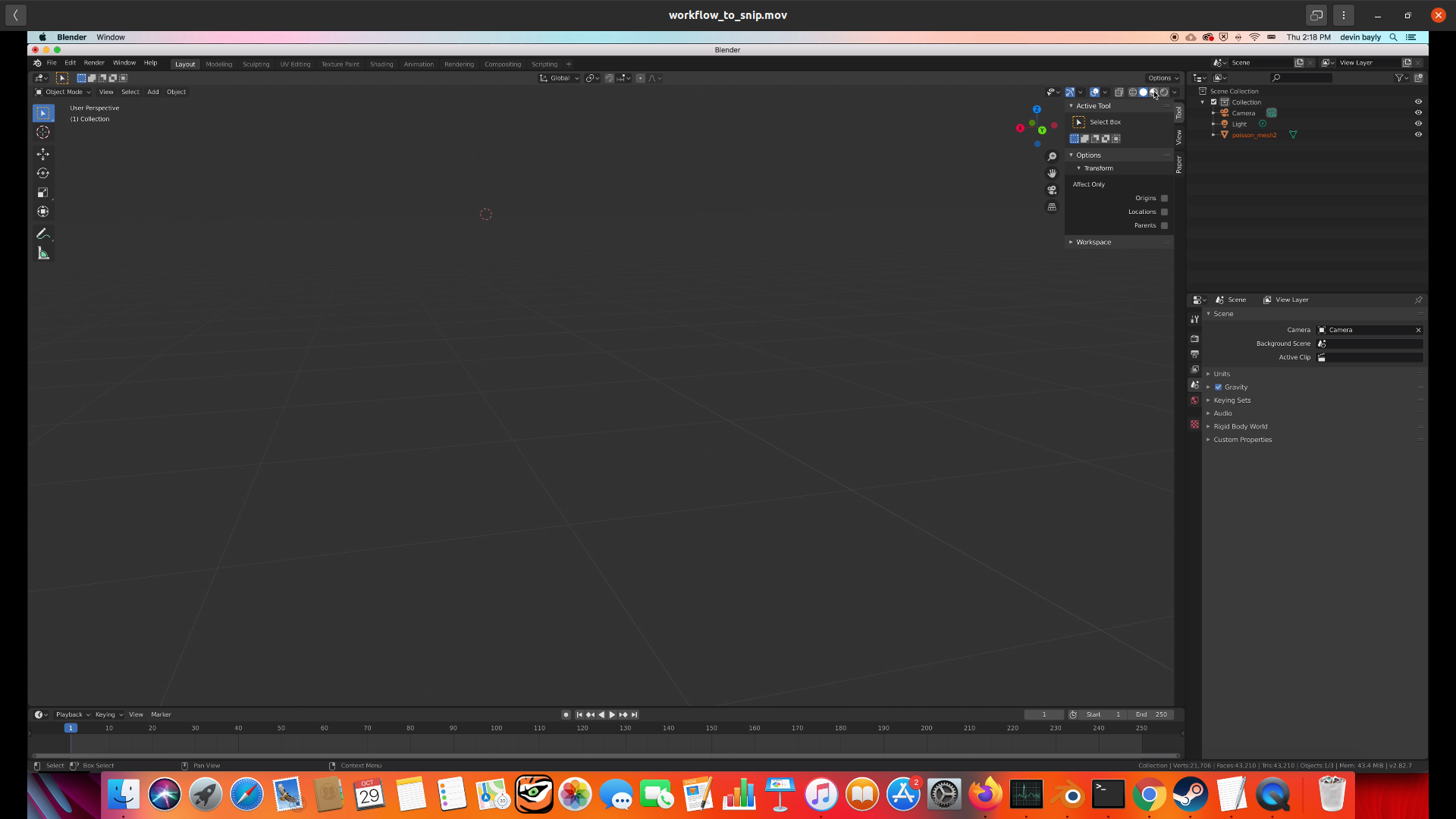Toggle visibility eye for Light
This screenshot has height=819, width=1456.
1418,124
